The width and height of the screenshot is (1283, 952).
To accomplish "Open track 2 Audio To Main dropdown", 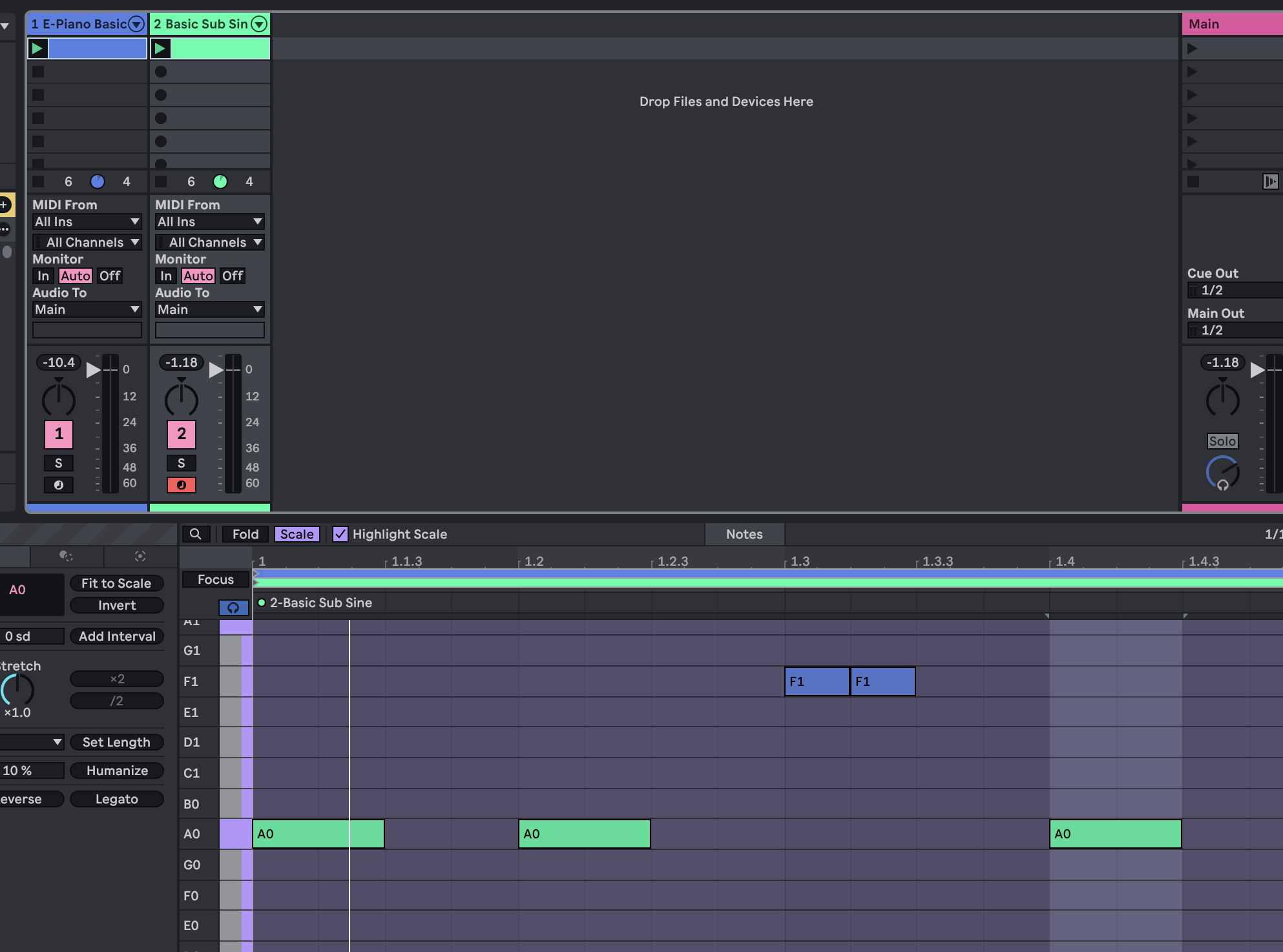I will [209, 309].
